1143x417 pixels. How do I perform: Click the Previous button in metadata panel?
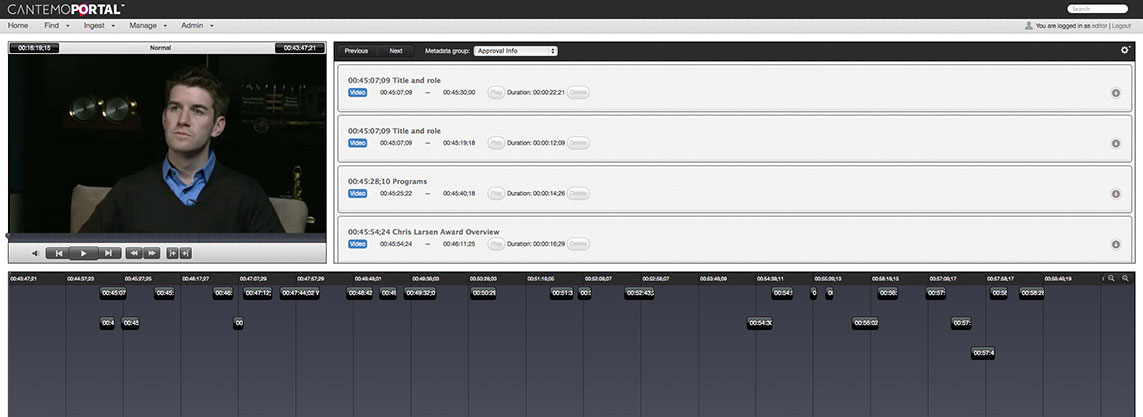[356, 51]
